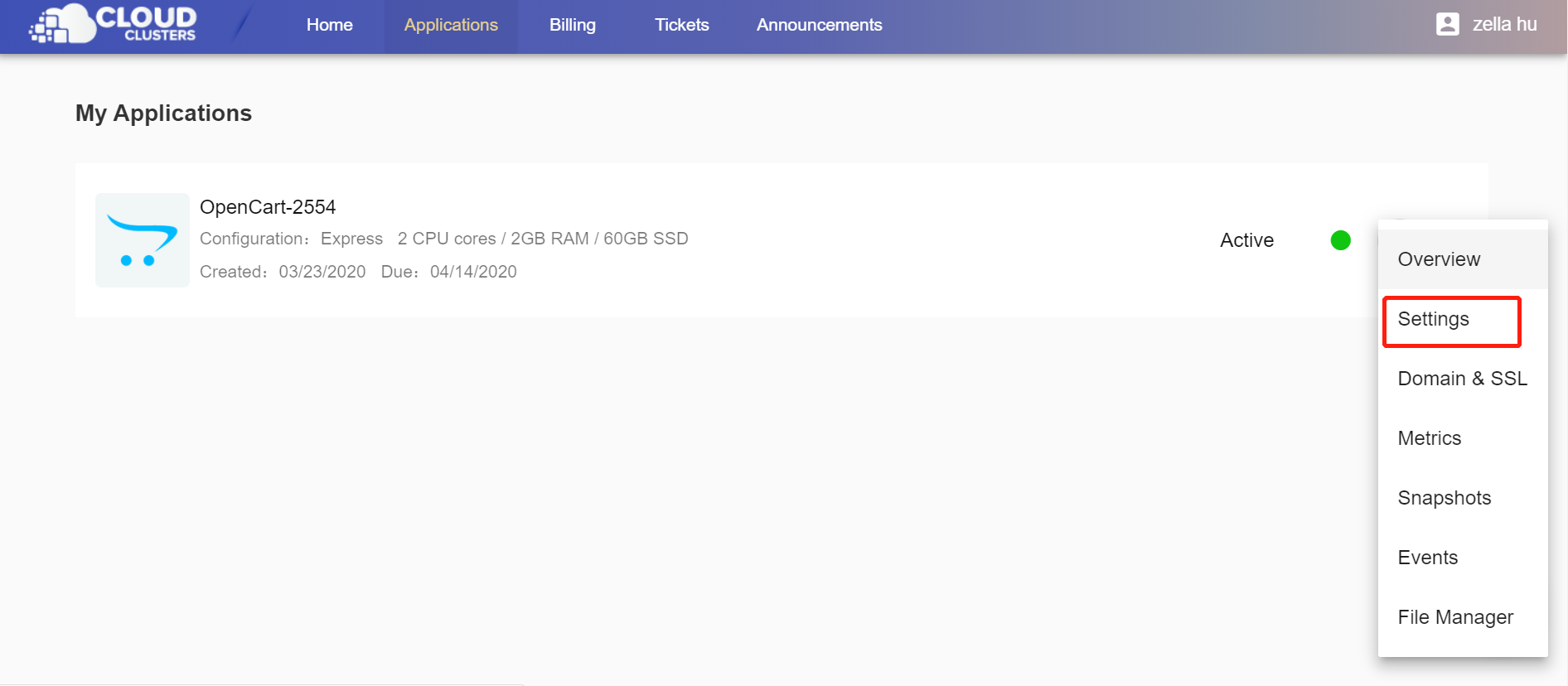The image size is (1568, 686).
Task: Open Snapshots from the menu
Action: [1444, 498]
